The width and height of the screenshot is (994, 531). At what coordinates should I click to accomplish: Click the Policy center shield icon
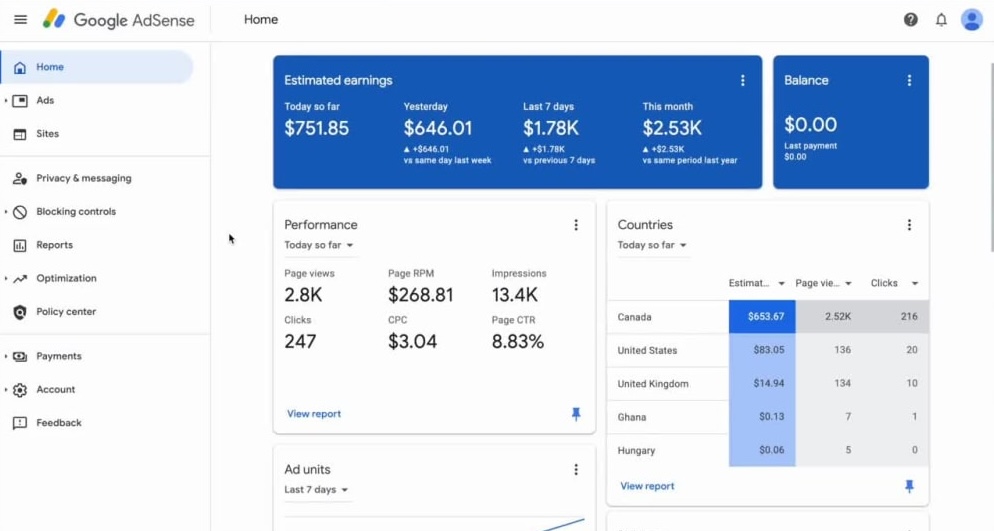pos(20,312)
